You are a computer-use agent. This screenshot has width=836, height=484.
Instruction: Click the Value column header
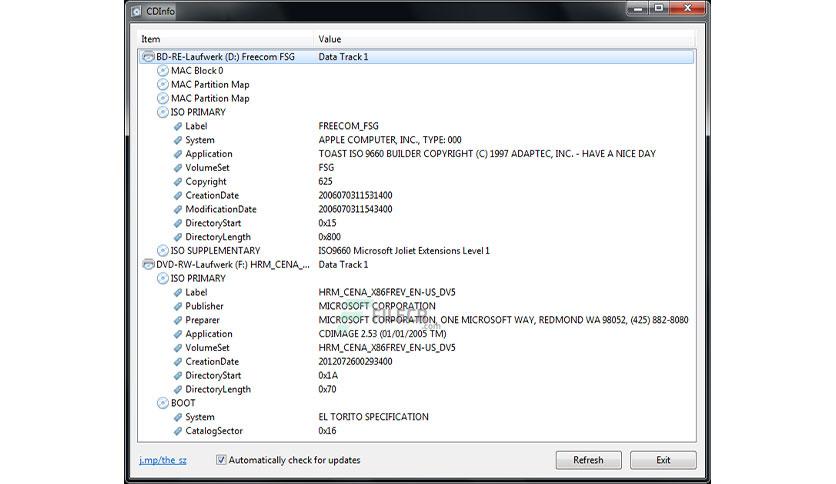click(504, 39)
